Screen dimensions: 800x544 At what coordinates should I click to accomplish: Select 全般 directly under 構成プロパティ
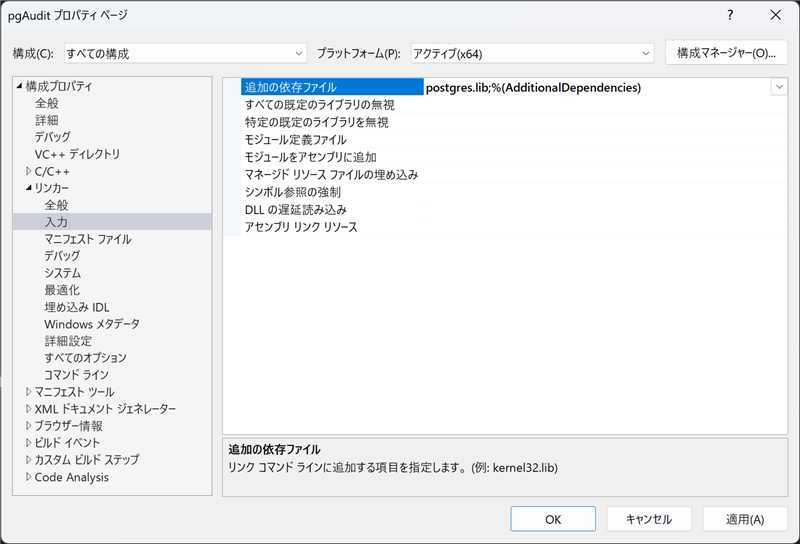point(47,103)
